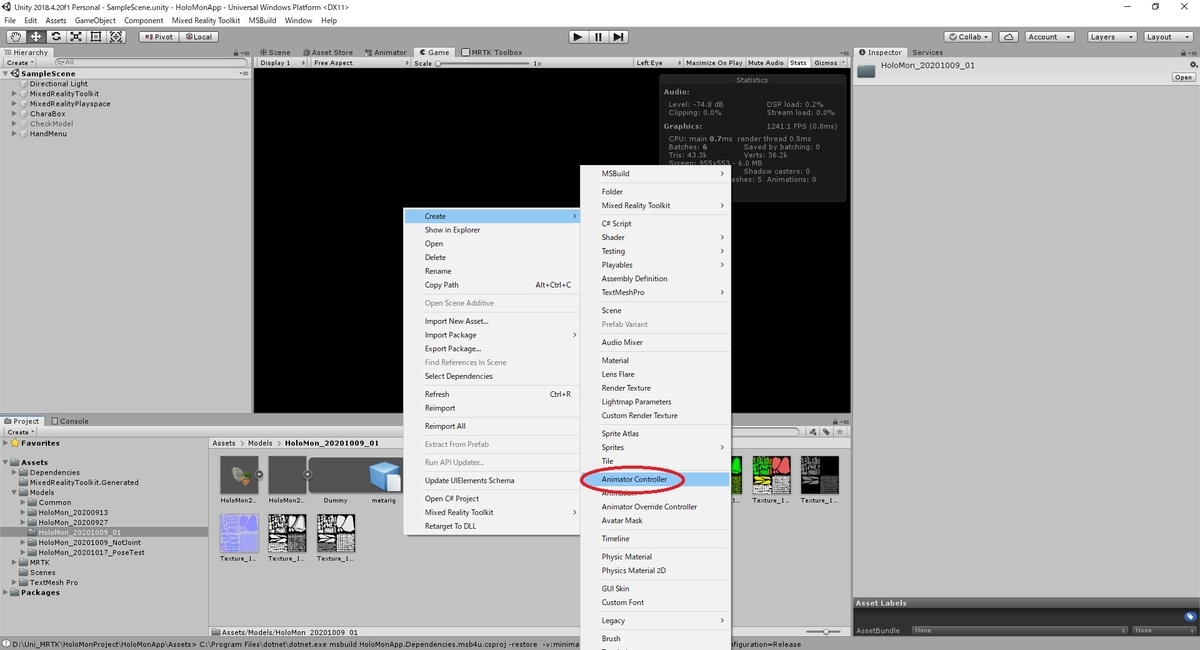
Task: Click Assets in the Project breadcrumb
Action: pyautogui.click(x=224, y=443)
